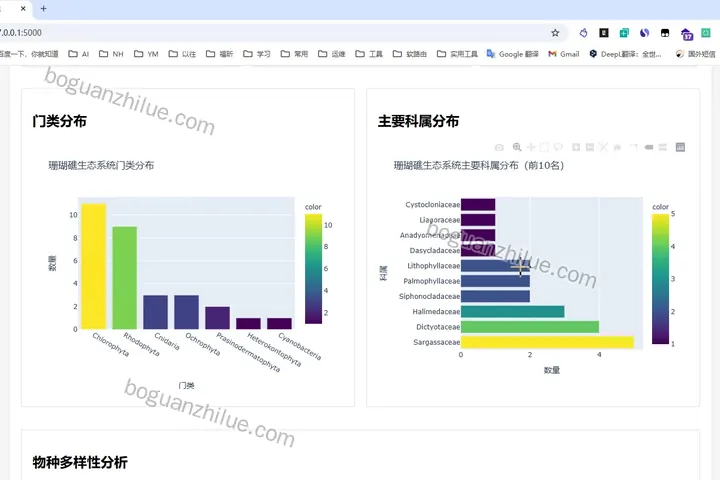Open the 实用工具 bookmarks folder
This screenshot has height=480, width=720.
[x=457, y=54]
